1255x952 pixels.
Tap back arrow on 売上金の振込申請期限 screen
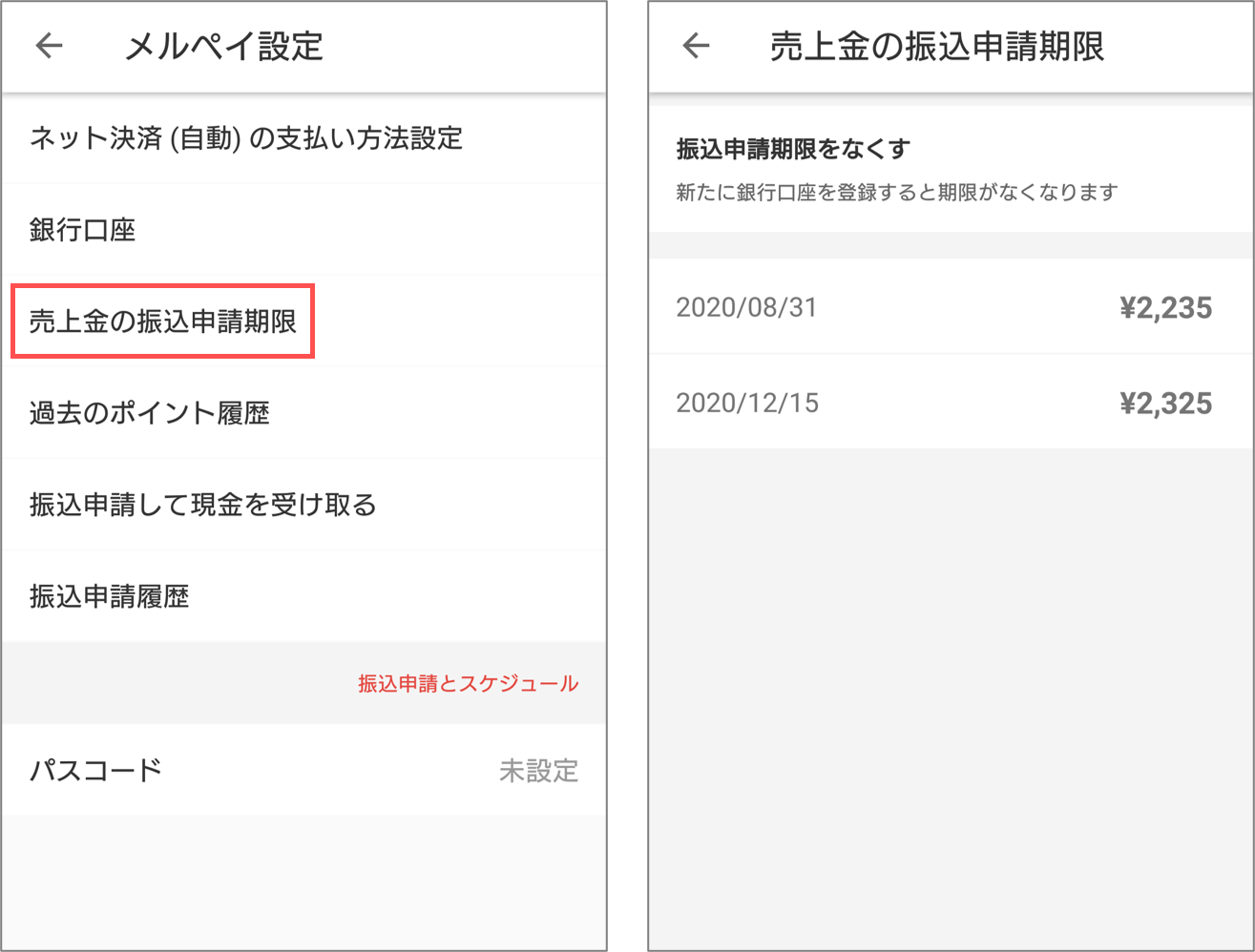coord(696,46)
